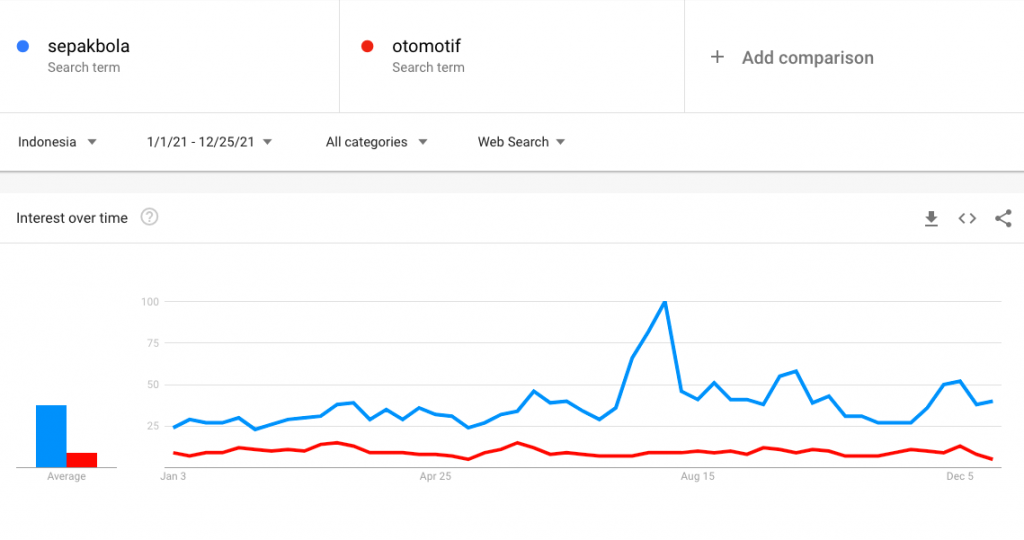Click the Apr 25 axis label

tap(435, 477)
